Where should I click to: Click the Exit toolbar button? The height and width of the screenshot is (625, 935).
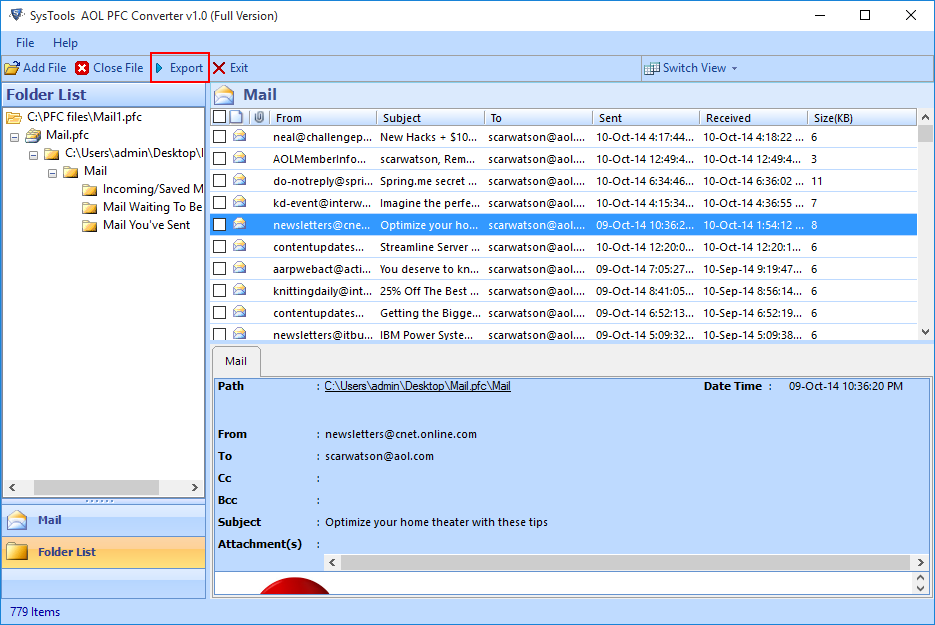coord(231,68)
